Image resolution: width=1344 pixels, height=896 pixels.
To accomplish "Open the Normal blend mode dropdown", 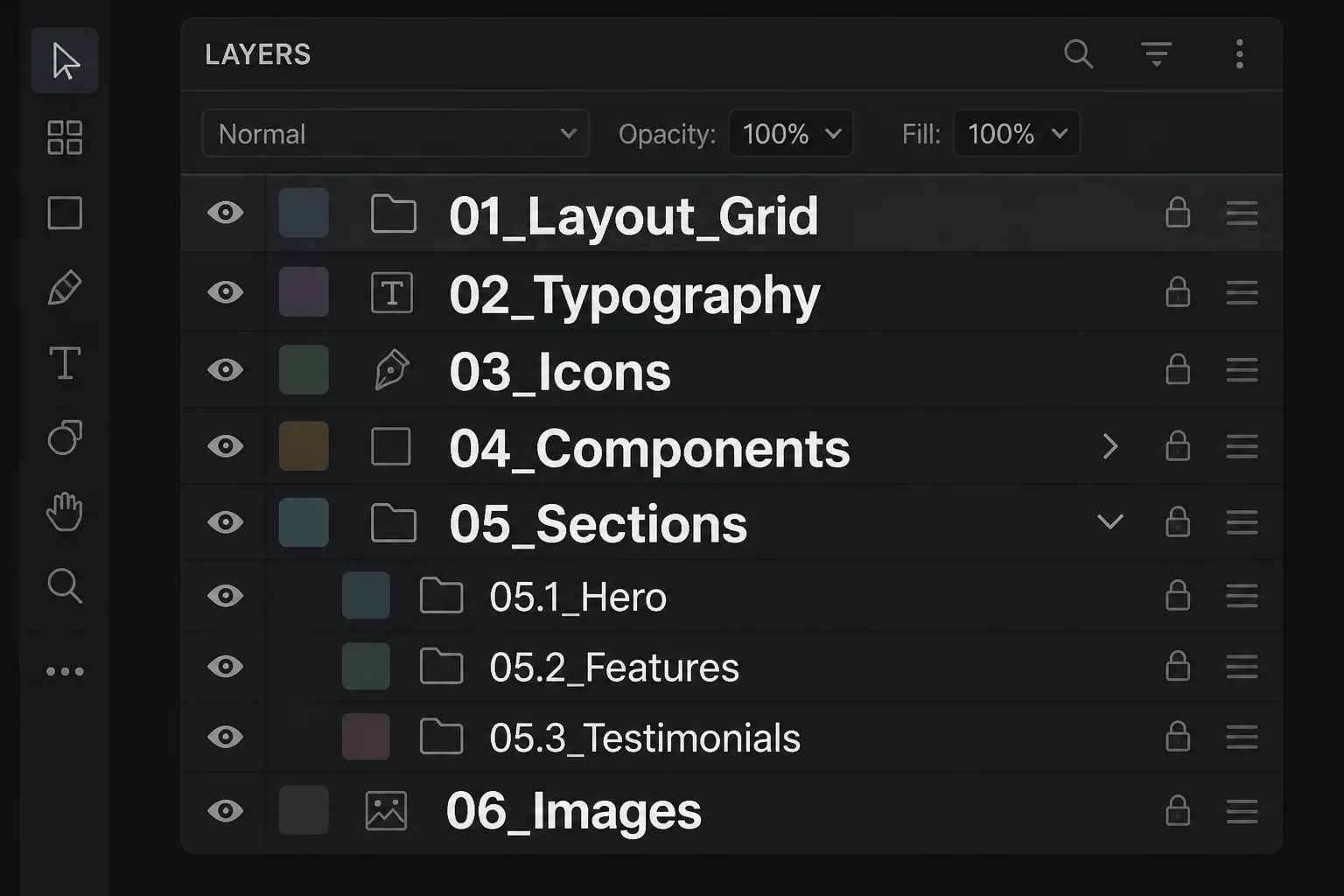I will click(395, 134).
